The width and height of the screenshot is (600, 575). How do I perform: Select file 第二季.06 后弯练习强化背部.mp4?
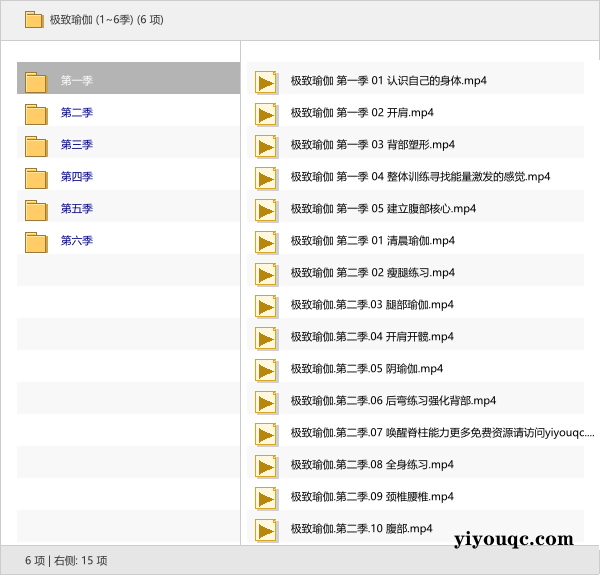coord(393,401)
